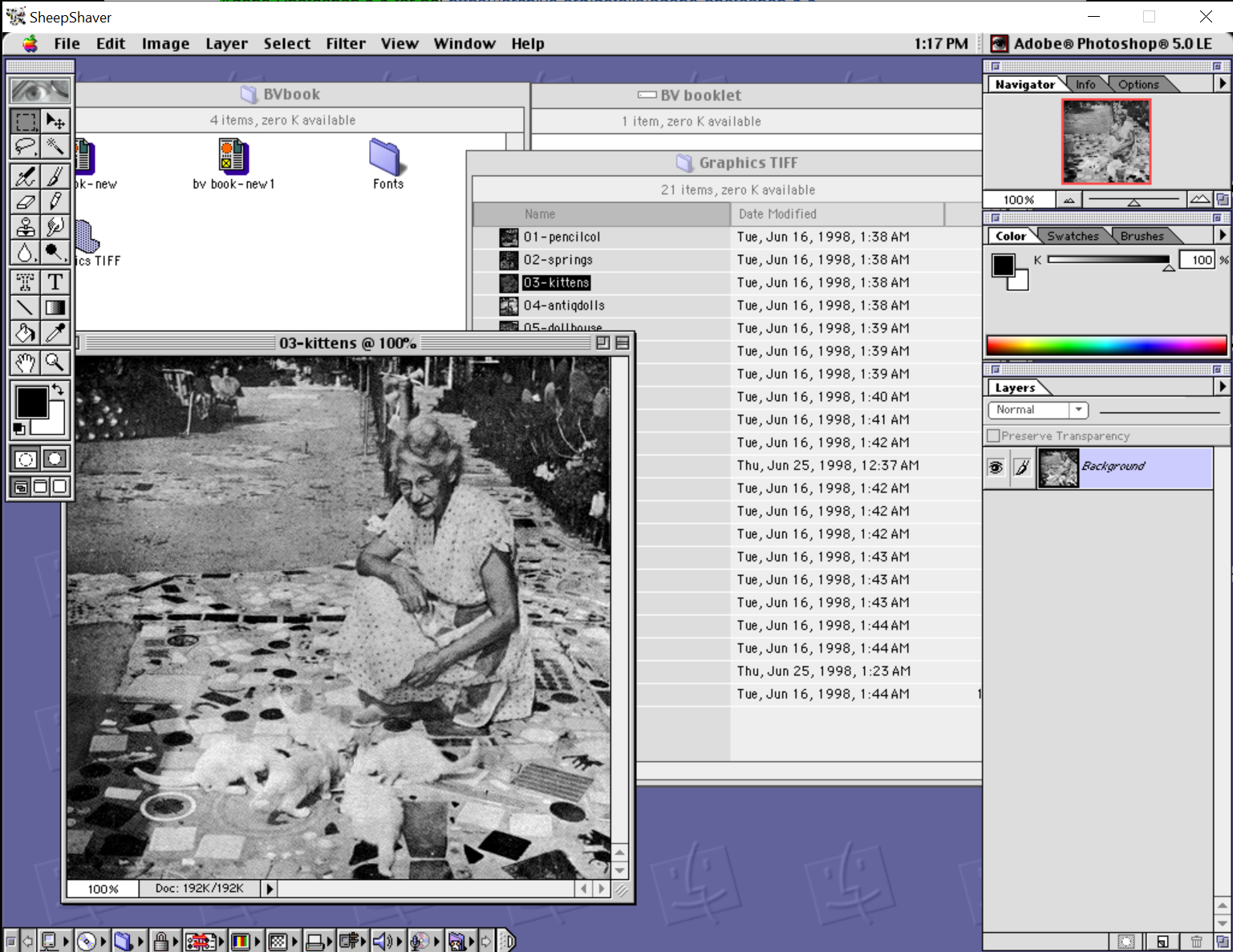1233x952 pixels.
Task: Switch to full screen mode without menu bar
Action: click(x=59, y=487)
